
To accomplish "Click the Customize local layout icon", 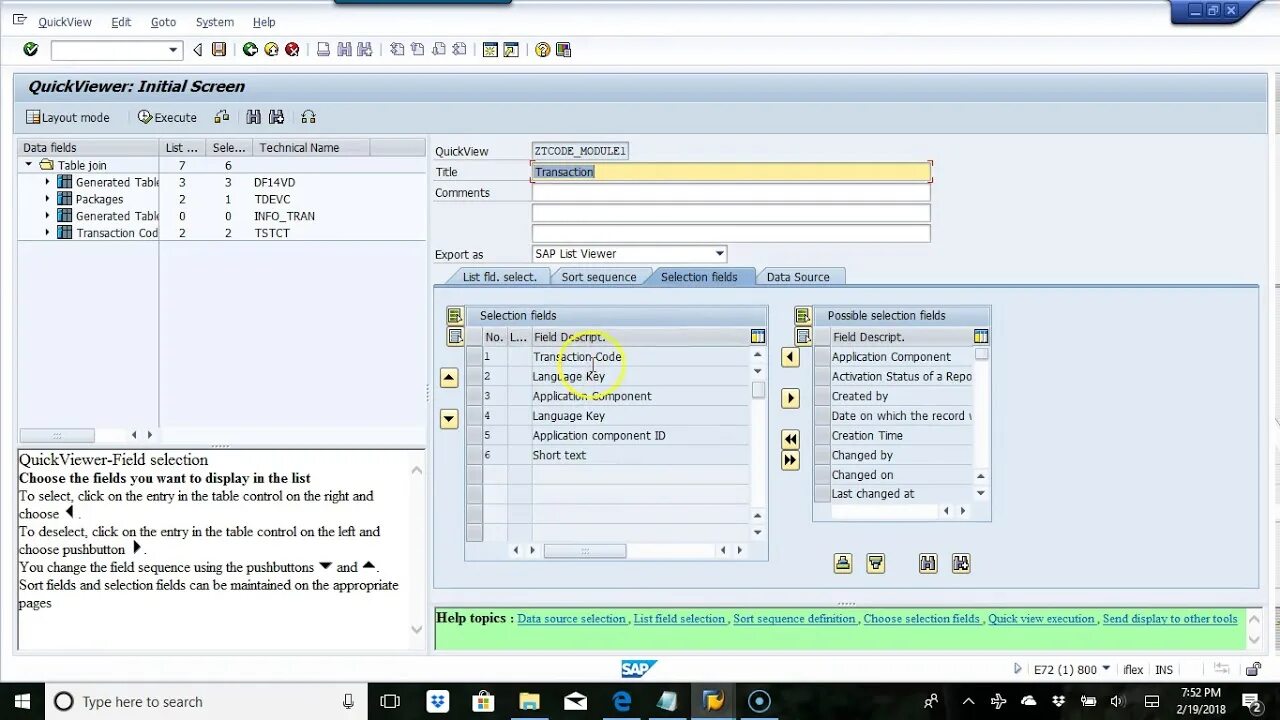I will [x=563, y=49].
